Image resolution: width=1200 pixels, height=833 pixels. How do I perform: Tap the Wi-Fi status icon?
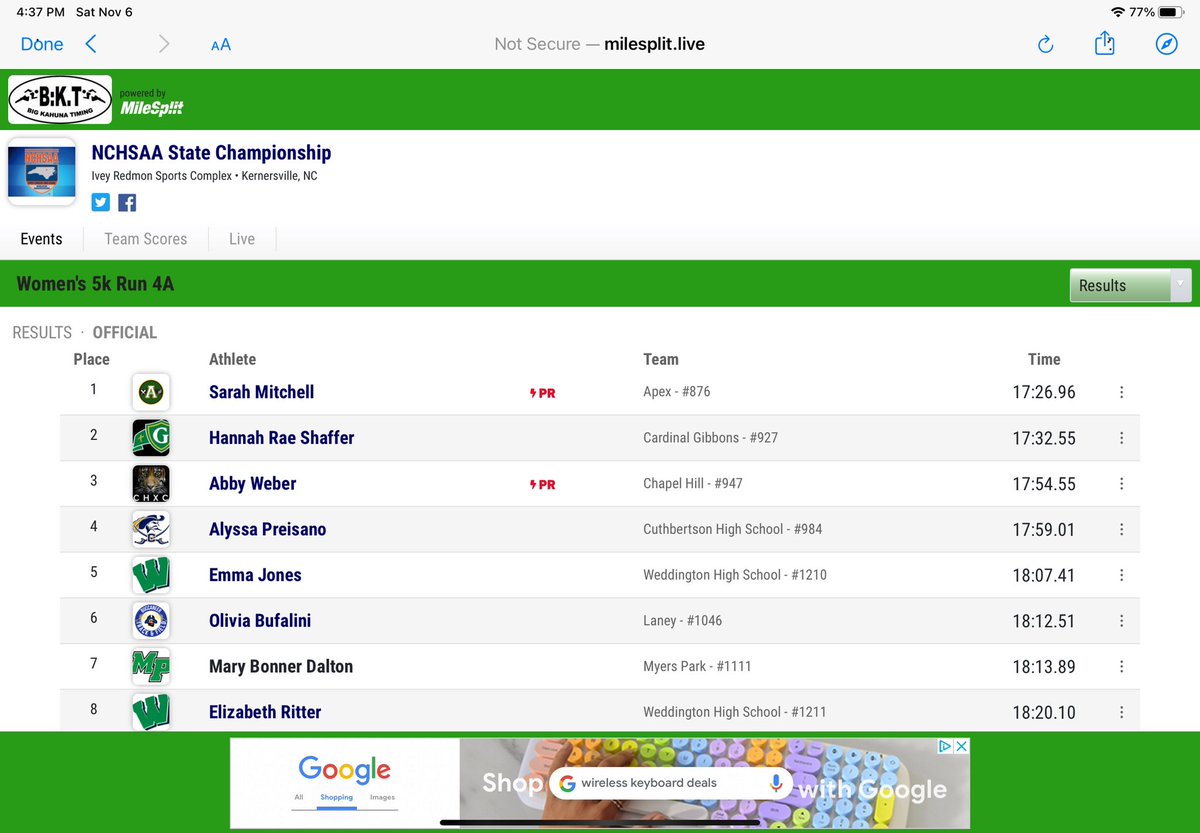[1118, 12]
